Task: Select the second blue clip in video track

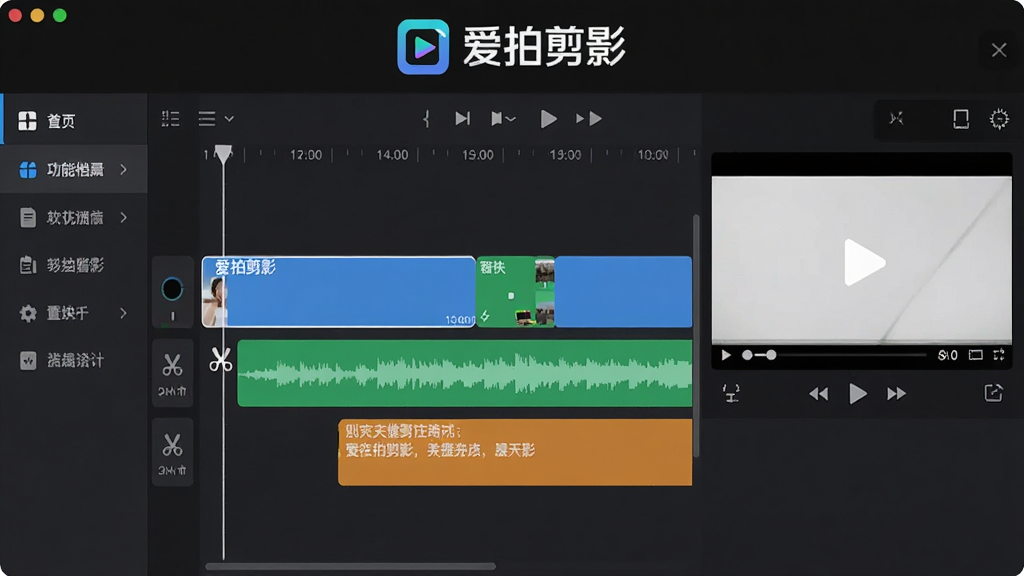Action: (623, 291)
